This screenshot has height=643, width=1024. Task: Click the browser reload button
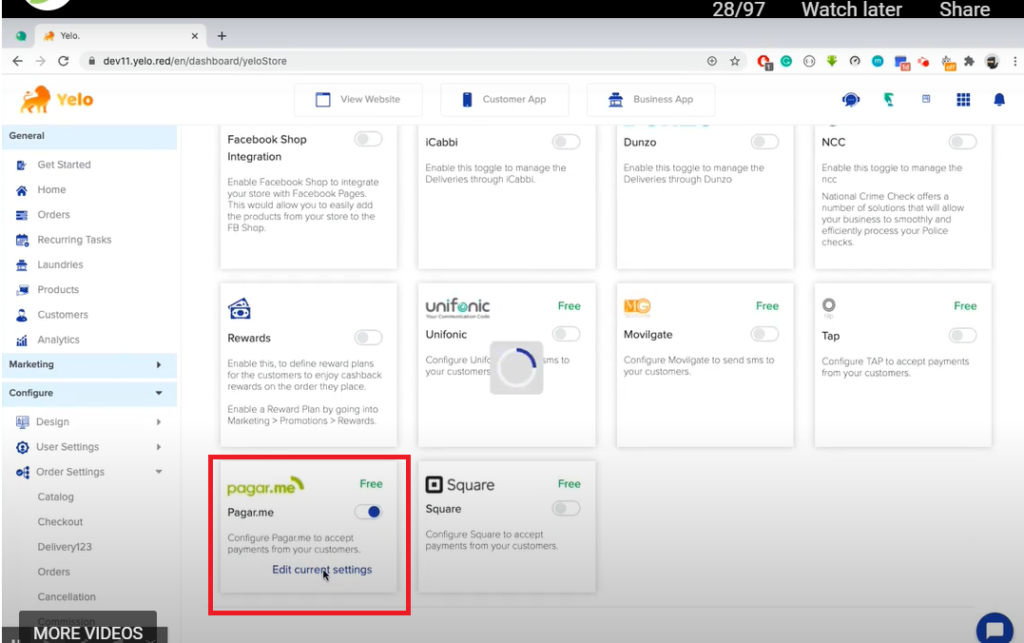click(x=63, y=61)
